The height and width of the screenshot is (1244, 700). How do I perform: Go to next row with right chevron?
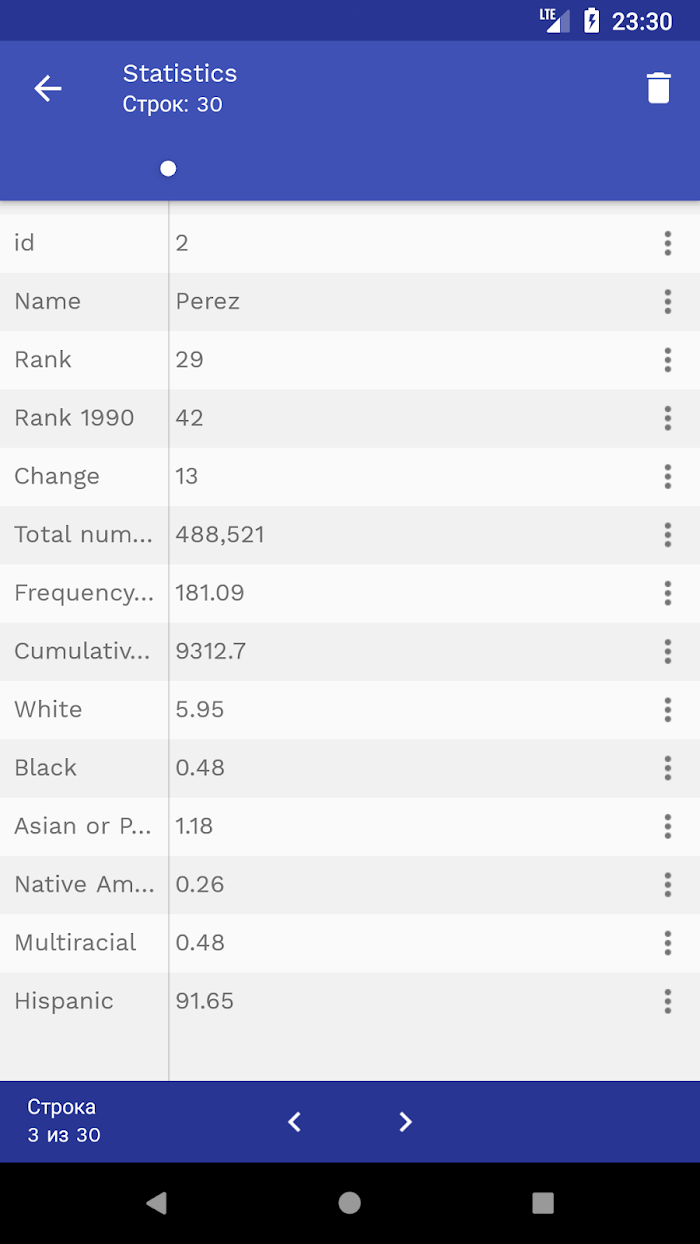(405, 1122)
